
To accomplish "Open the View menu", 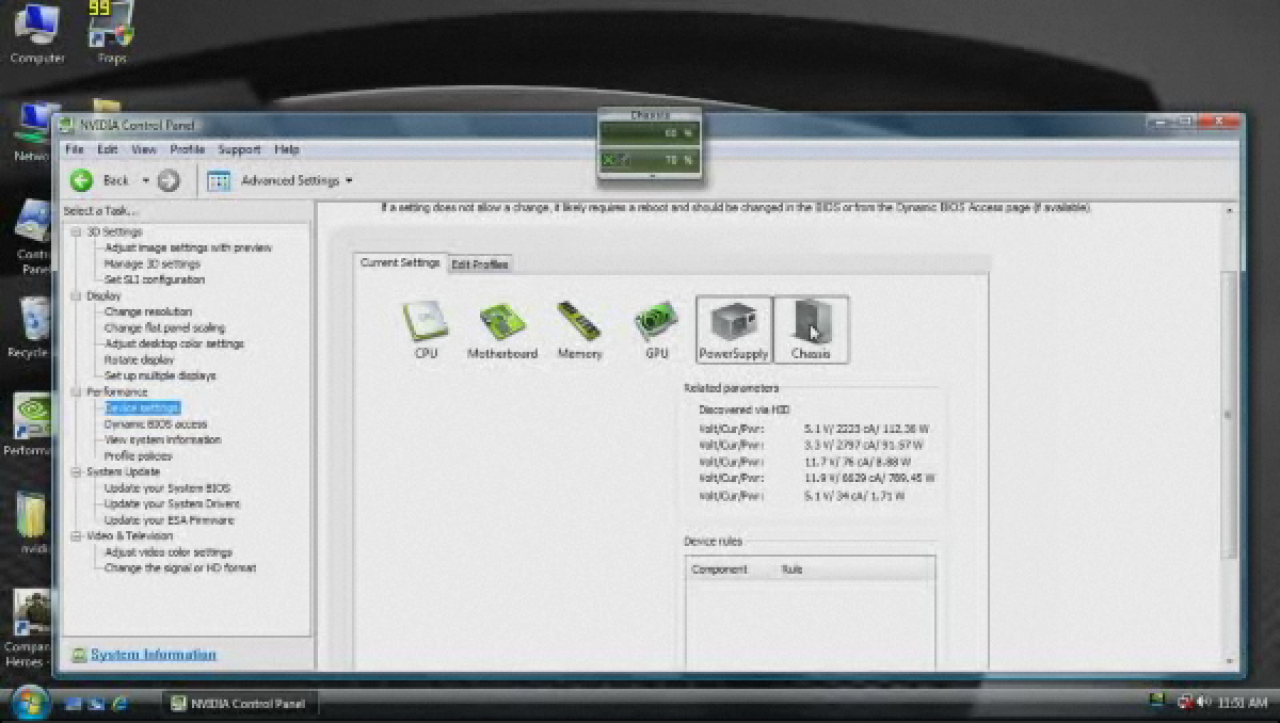I will pos(144,149).
